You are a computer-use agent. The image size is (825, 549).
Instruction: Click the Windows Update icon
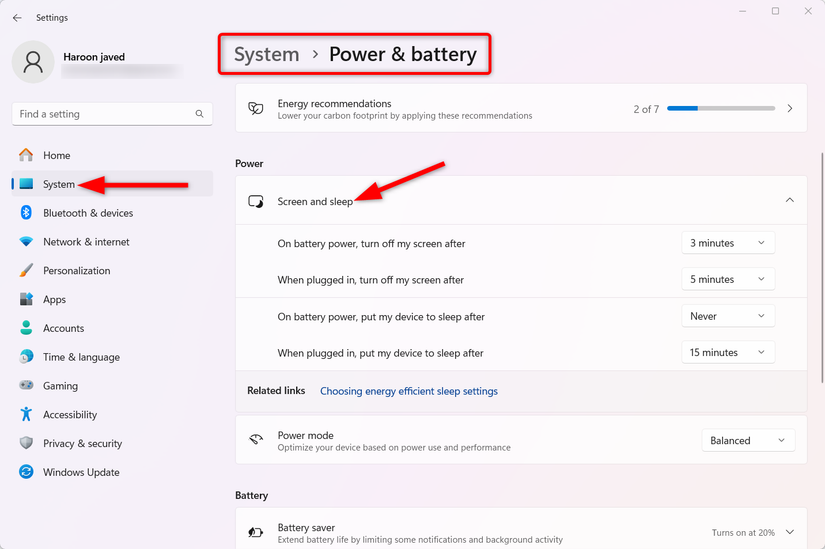coord(26,472)
